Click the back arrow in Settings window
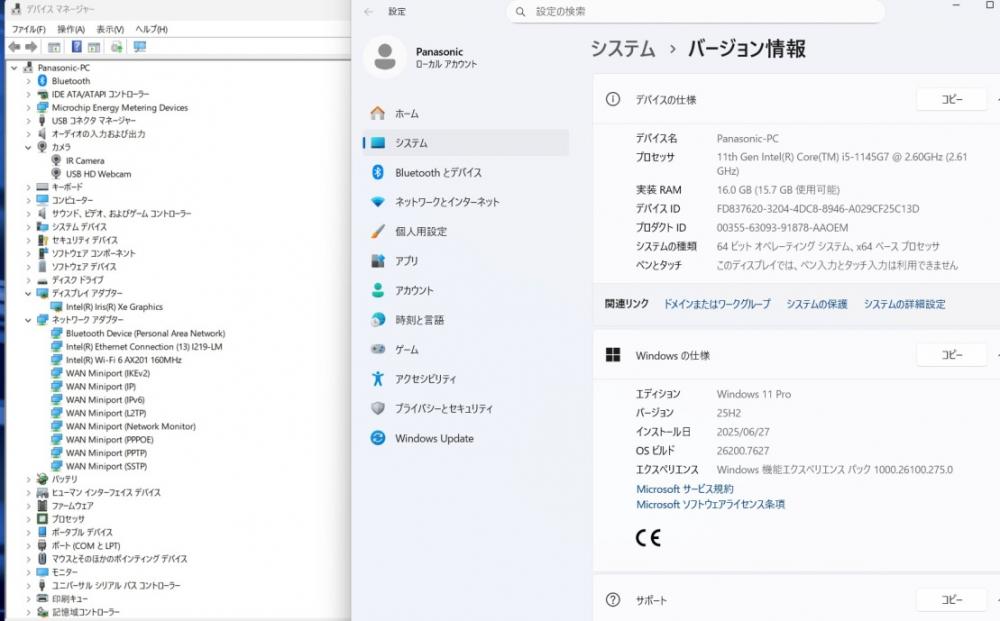 click(369, 11)
